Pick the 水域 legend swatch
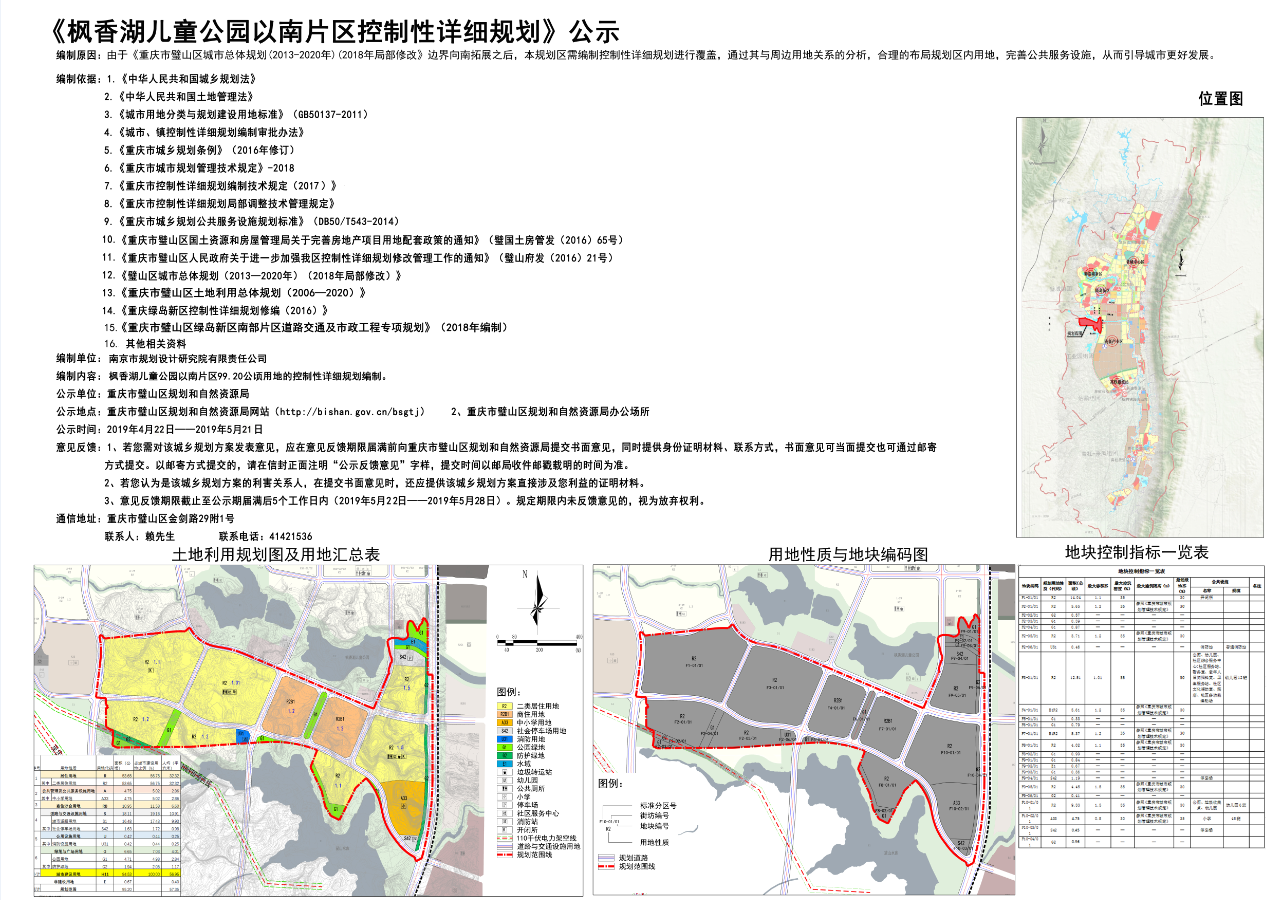The width and height of the screenshot is (1272, 900). (x=505, y=764)
